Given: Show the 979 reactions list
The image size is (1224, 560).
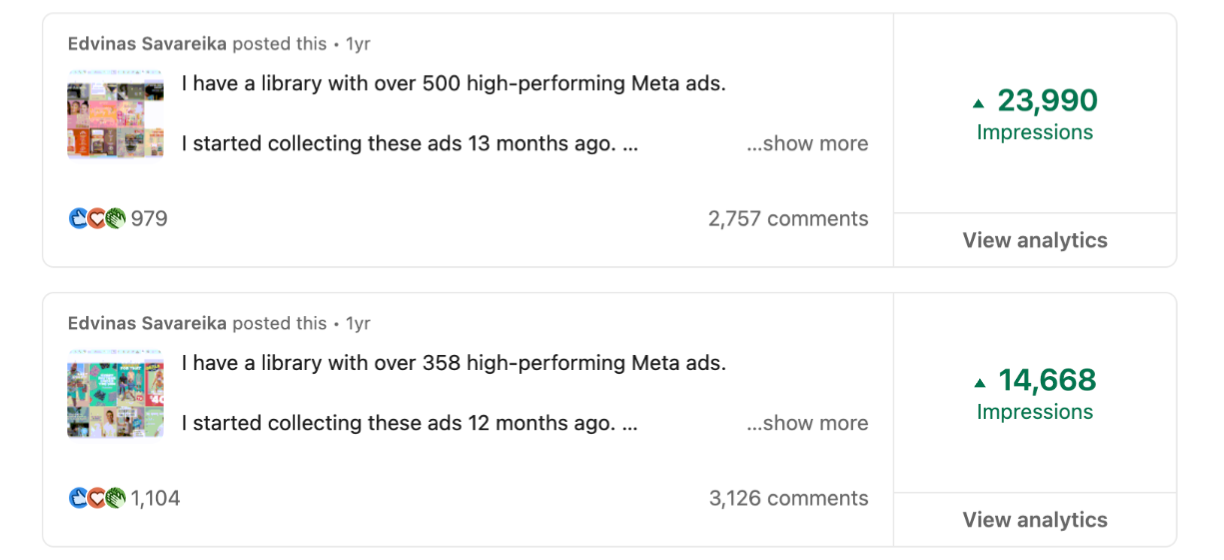Looking at the screenshot, I should click(149, 219).
